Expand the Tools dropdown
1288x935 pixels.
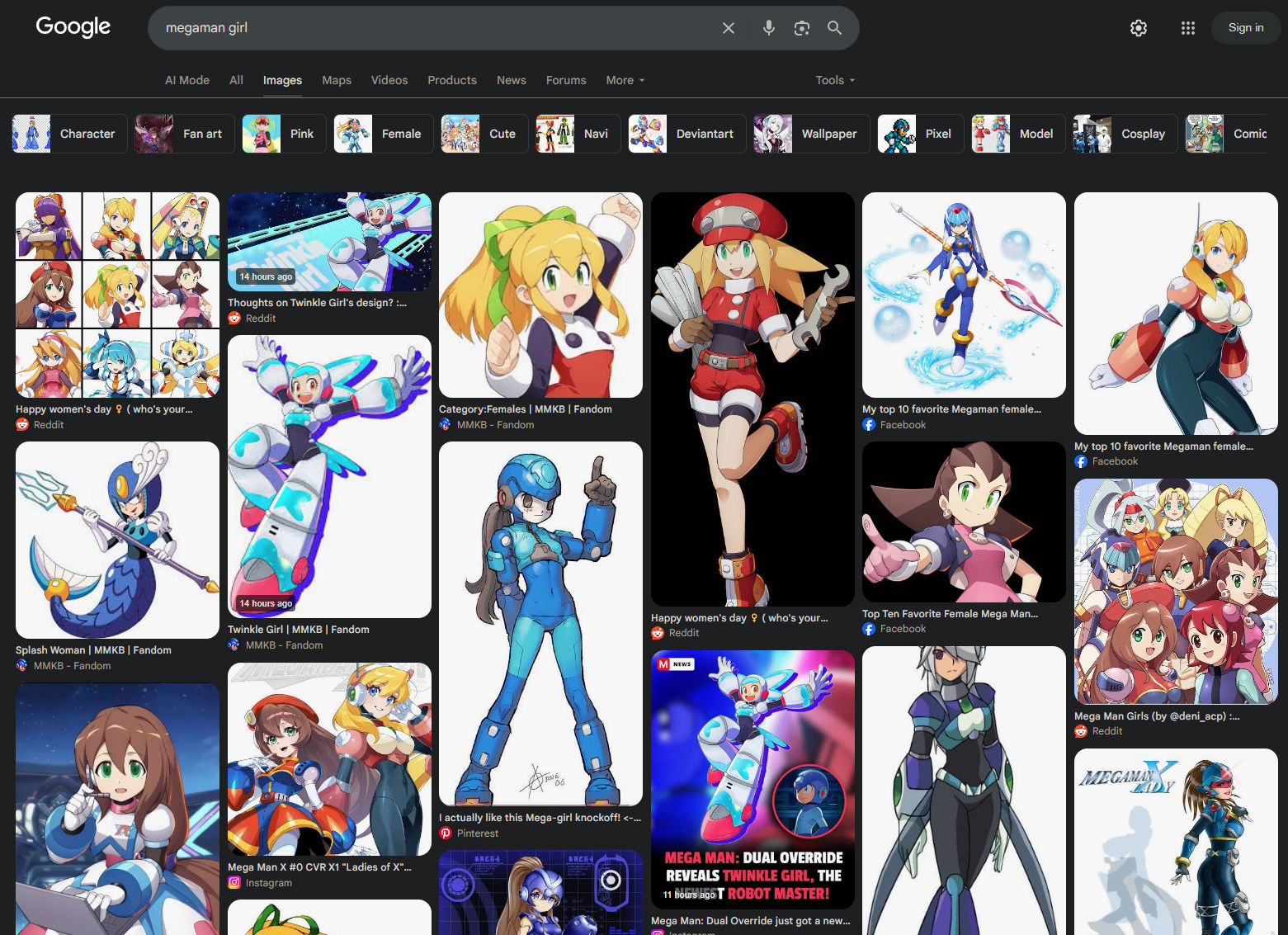(x=835, y=80)
